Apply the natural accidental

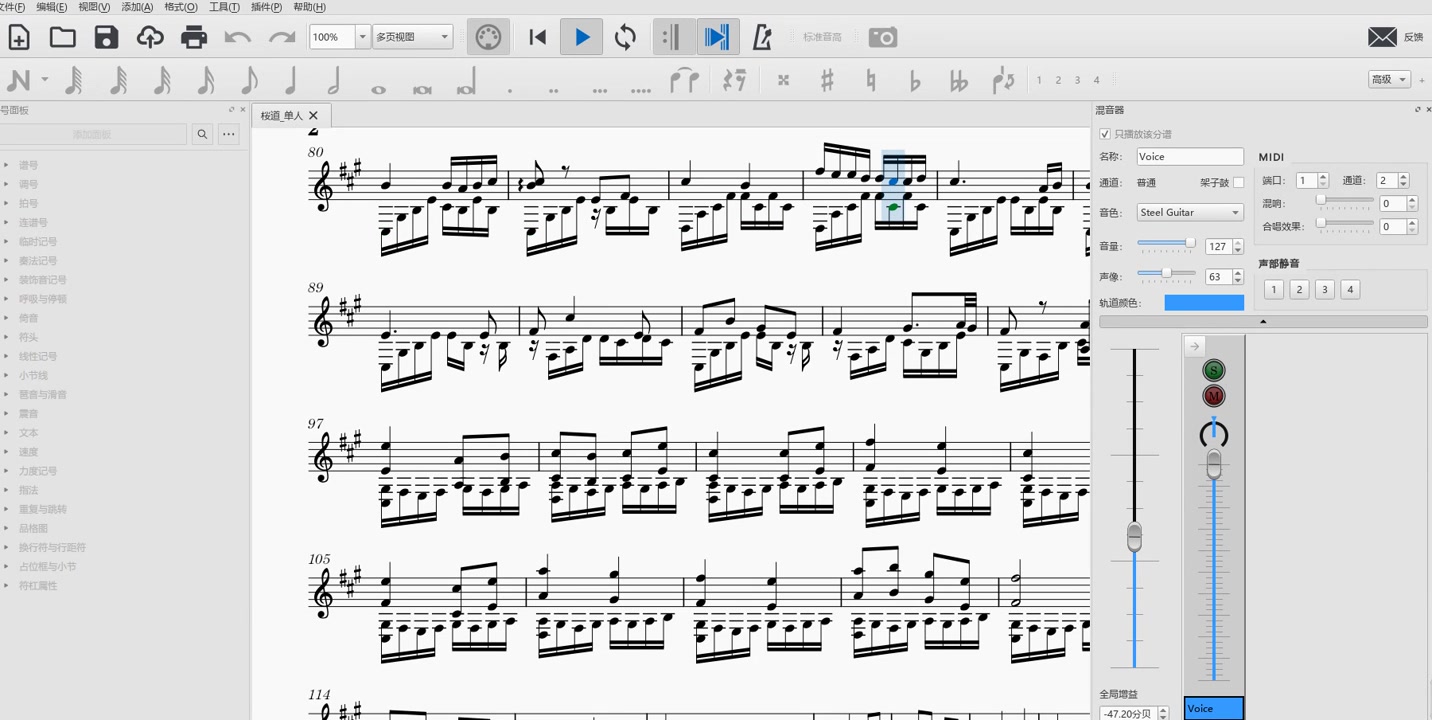[871, 80]
